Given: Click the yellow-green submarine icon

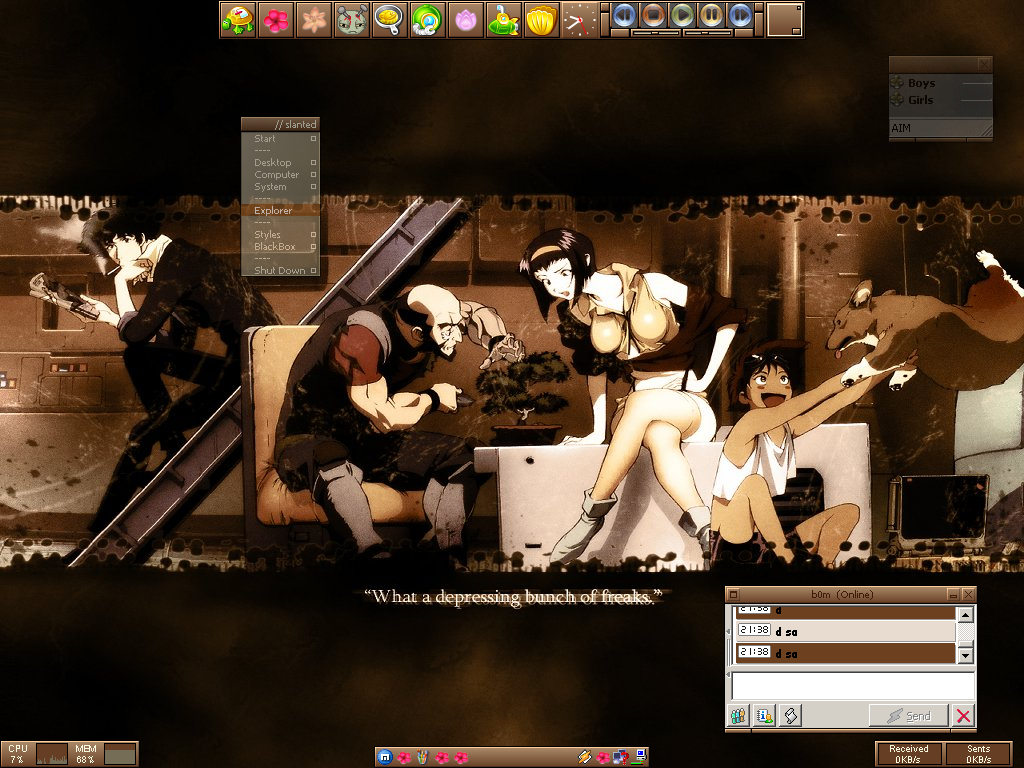Looking at the screenshot, I should tap(502, 19).
